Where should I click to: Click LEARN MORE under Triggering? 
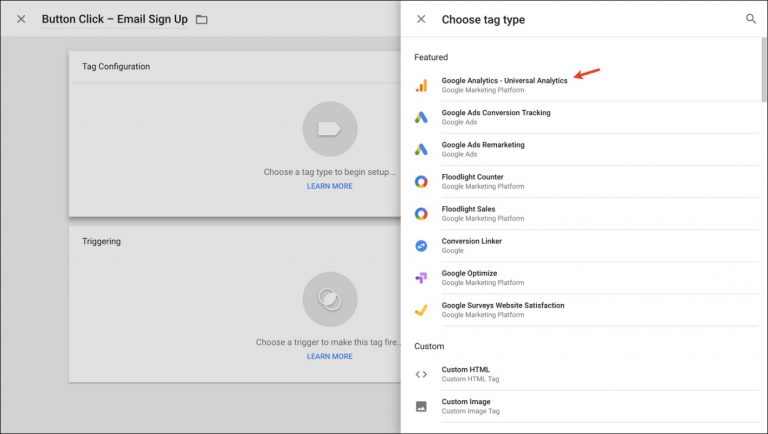(329, 356)
